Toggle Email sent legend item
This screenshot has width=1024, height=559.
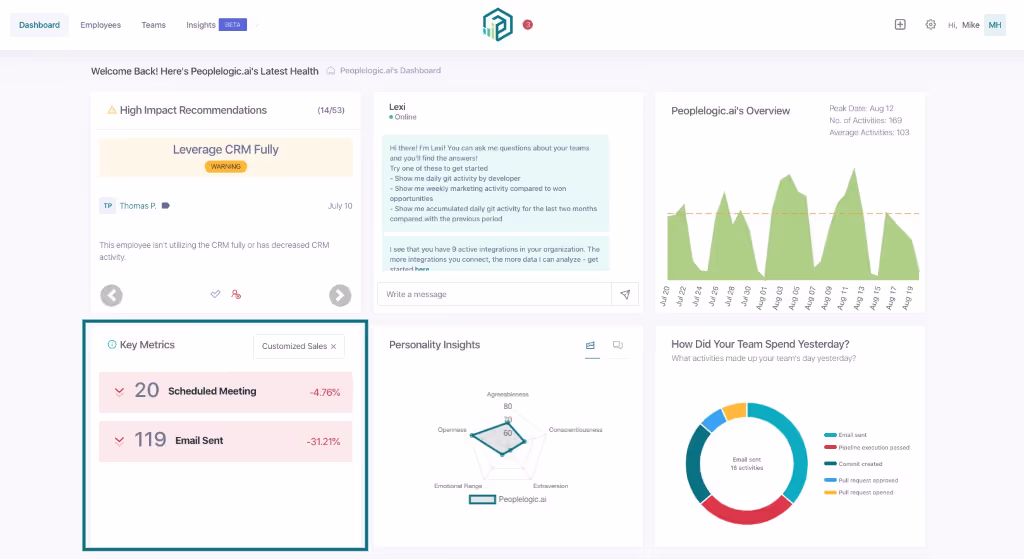(846, 435)
